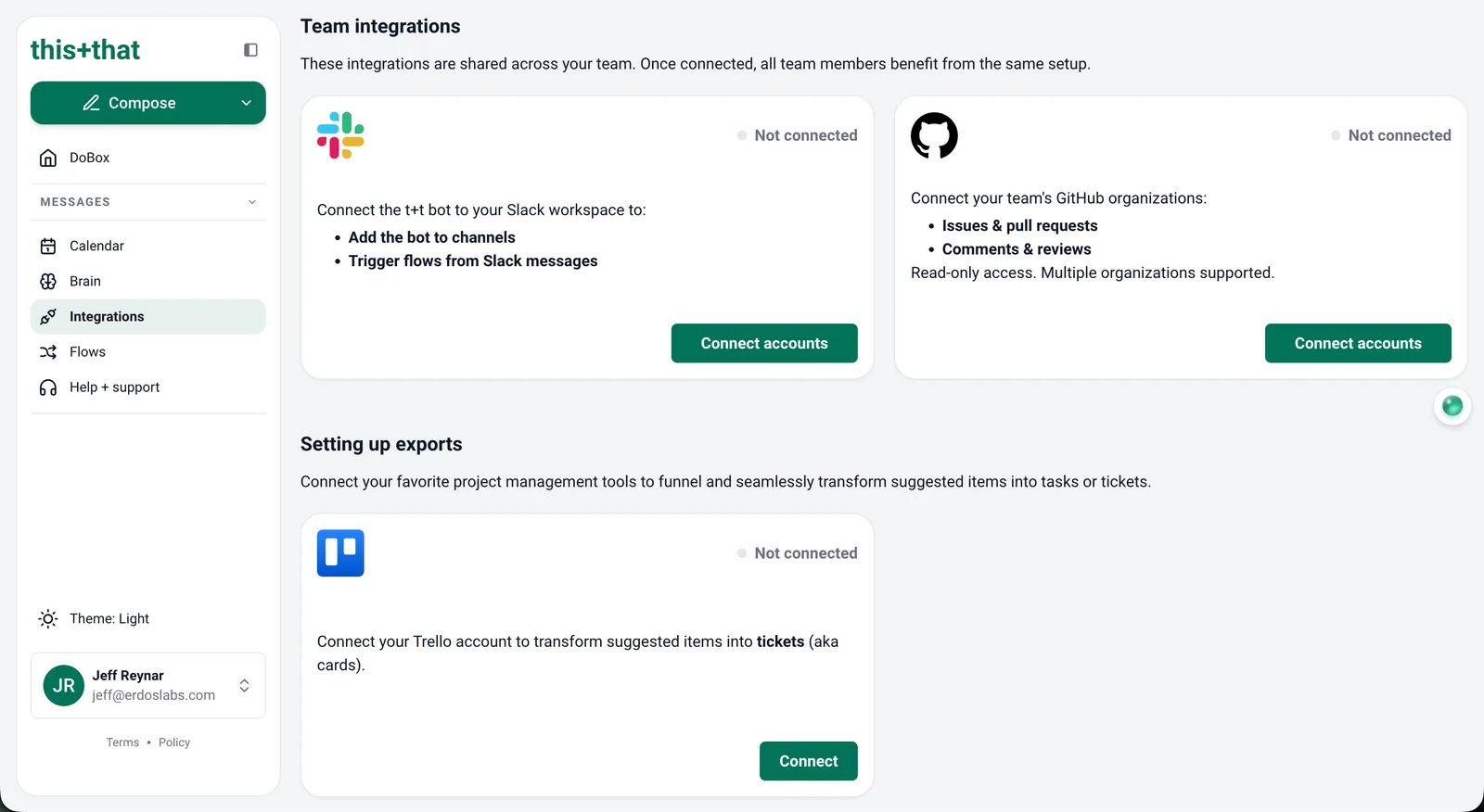The image size is (1484, 812).
Task: Click the GitHub logo icon
Action: (934, 135)
